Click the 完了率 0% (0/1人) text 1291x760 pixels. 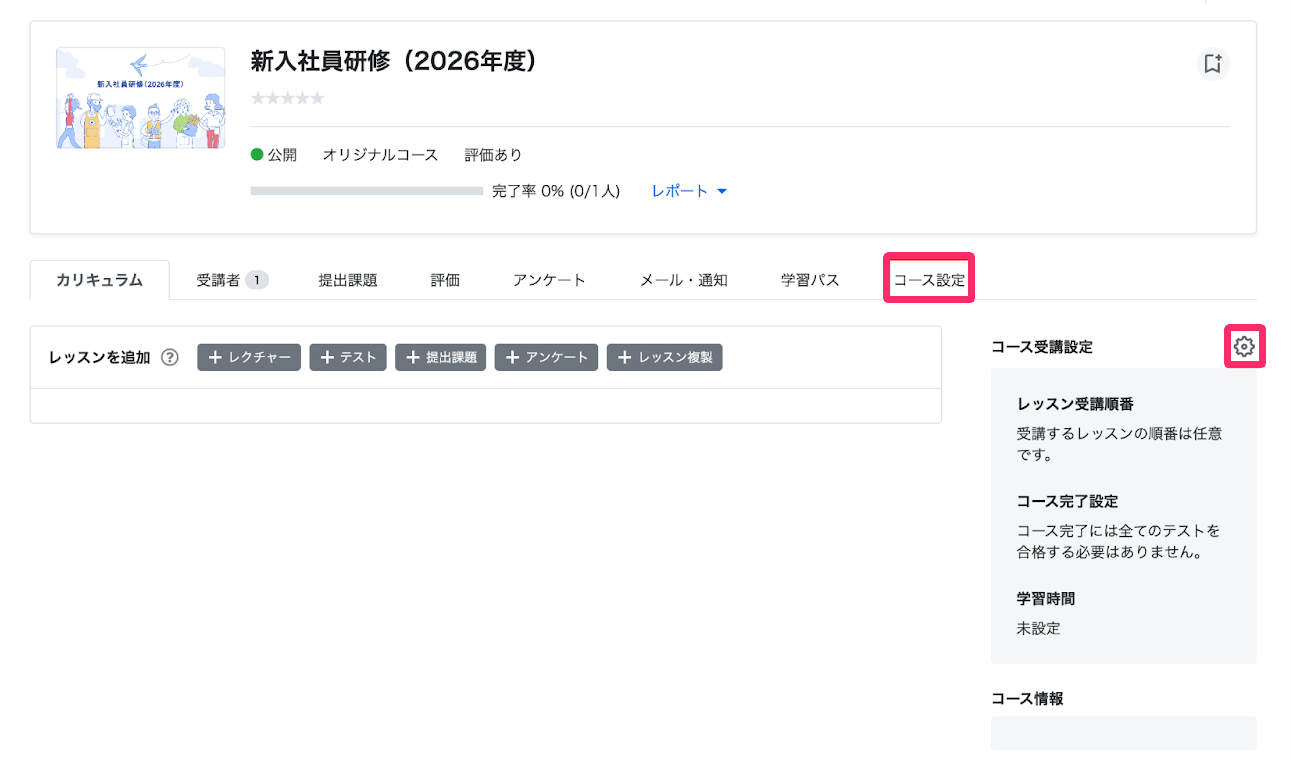click(x=556, y=190)
